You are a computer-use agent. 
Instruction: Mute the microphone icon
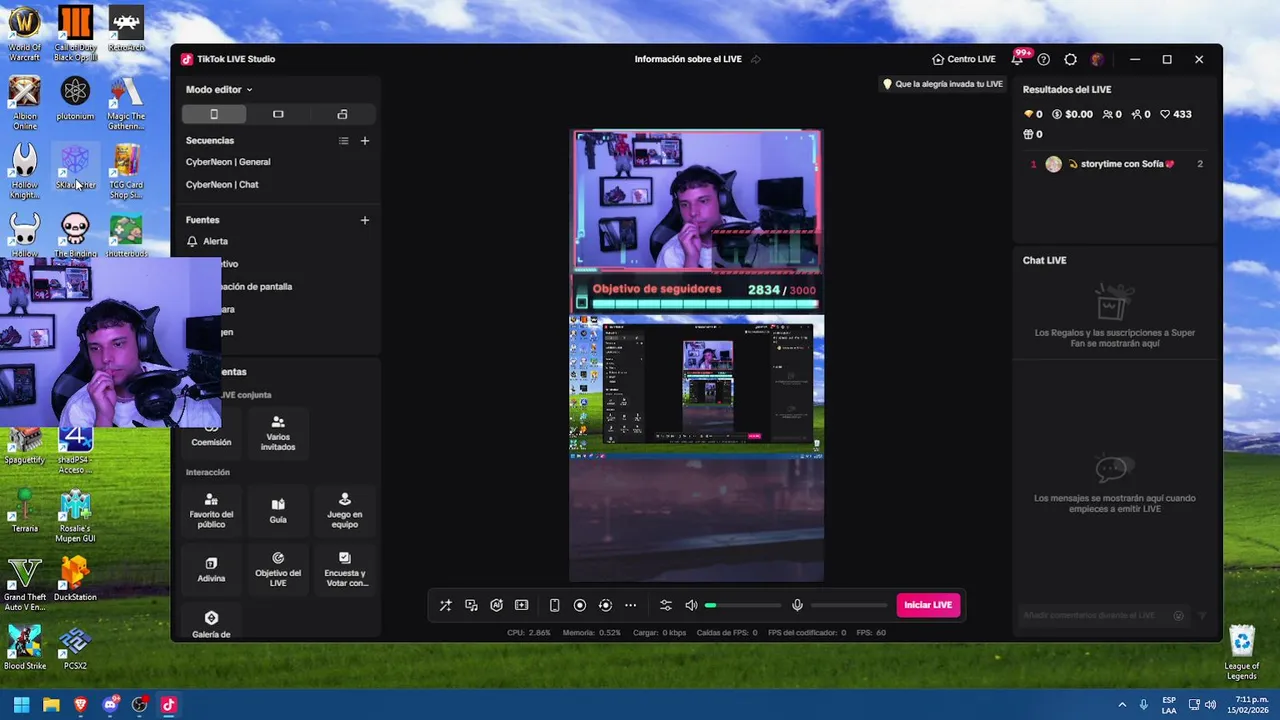coord(797,605)
